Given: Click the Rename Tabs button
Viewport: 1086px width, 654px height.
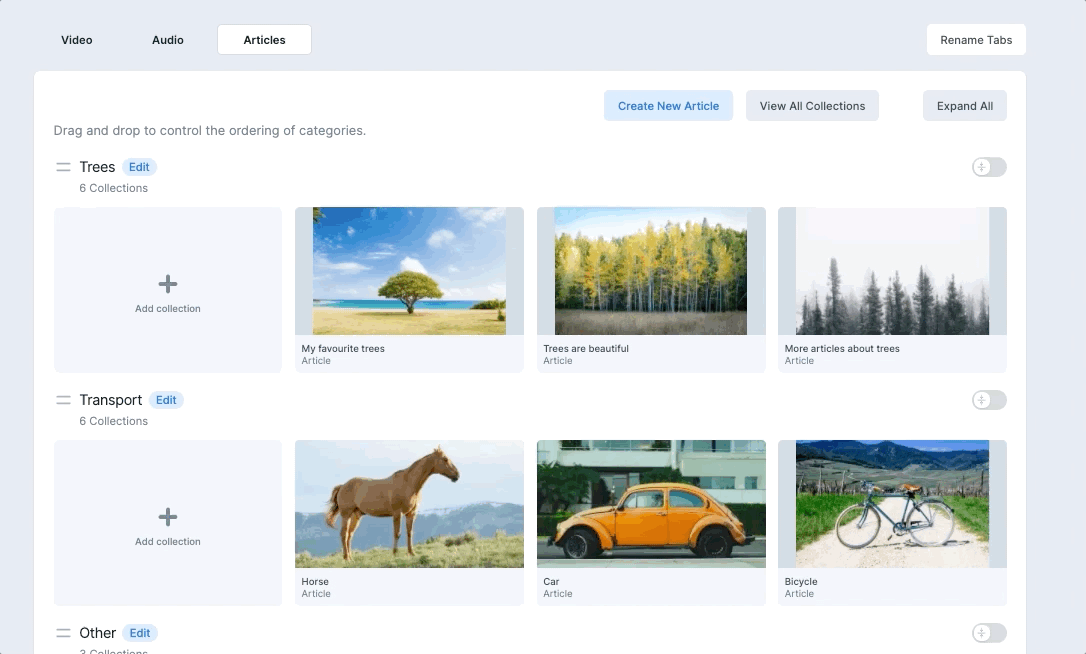Looking at the screenshot, I should coord(976,40).
